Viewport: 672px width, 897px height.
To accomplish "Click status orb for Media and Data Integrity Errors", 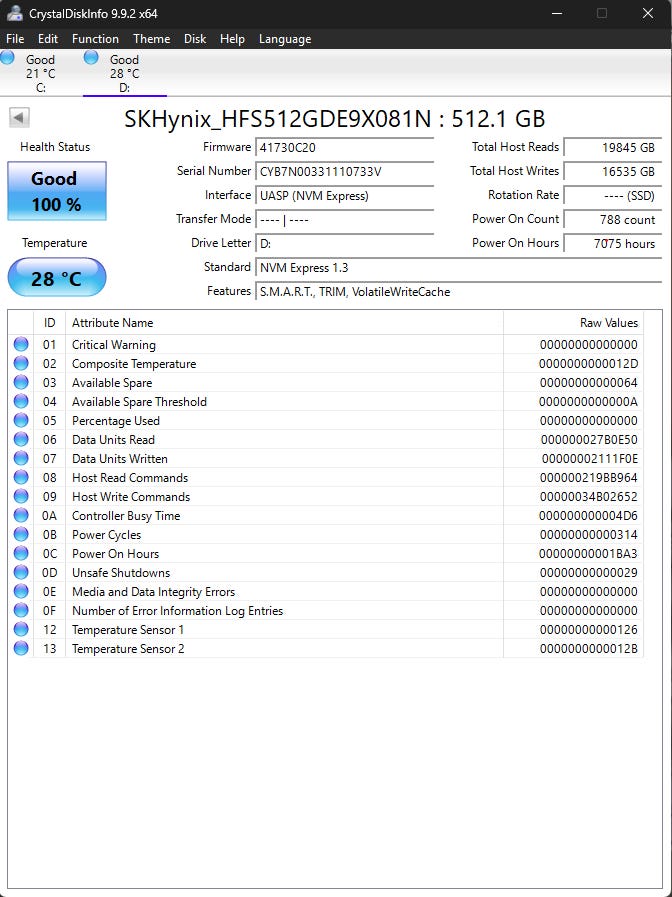I will 21,591.
